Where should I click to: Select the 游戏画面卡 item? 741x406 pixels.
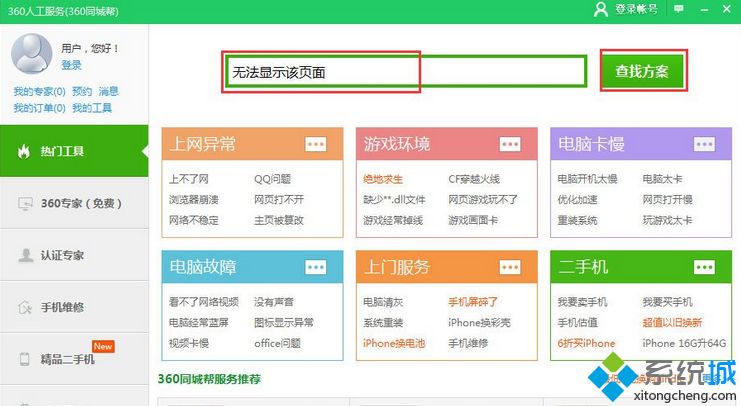[x=473, y=220]
